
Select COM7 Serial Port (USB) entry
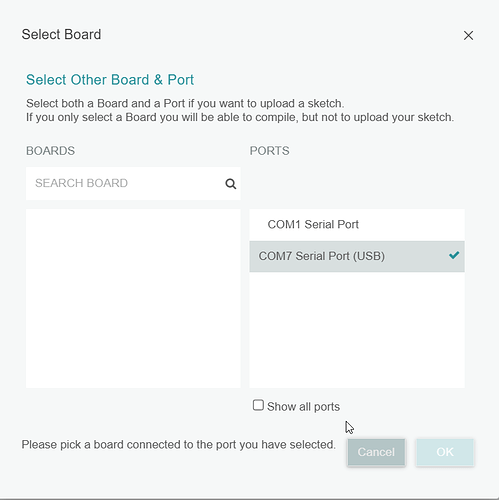(357, 256)
